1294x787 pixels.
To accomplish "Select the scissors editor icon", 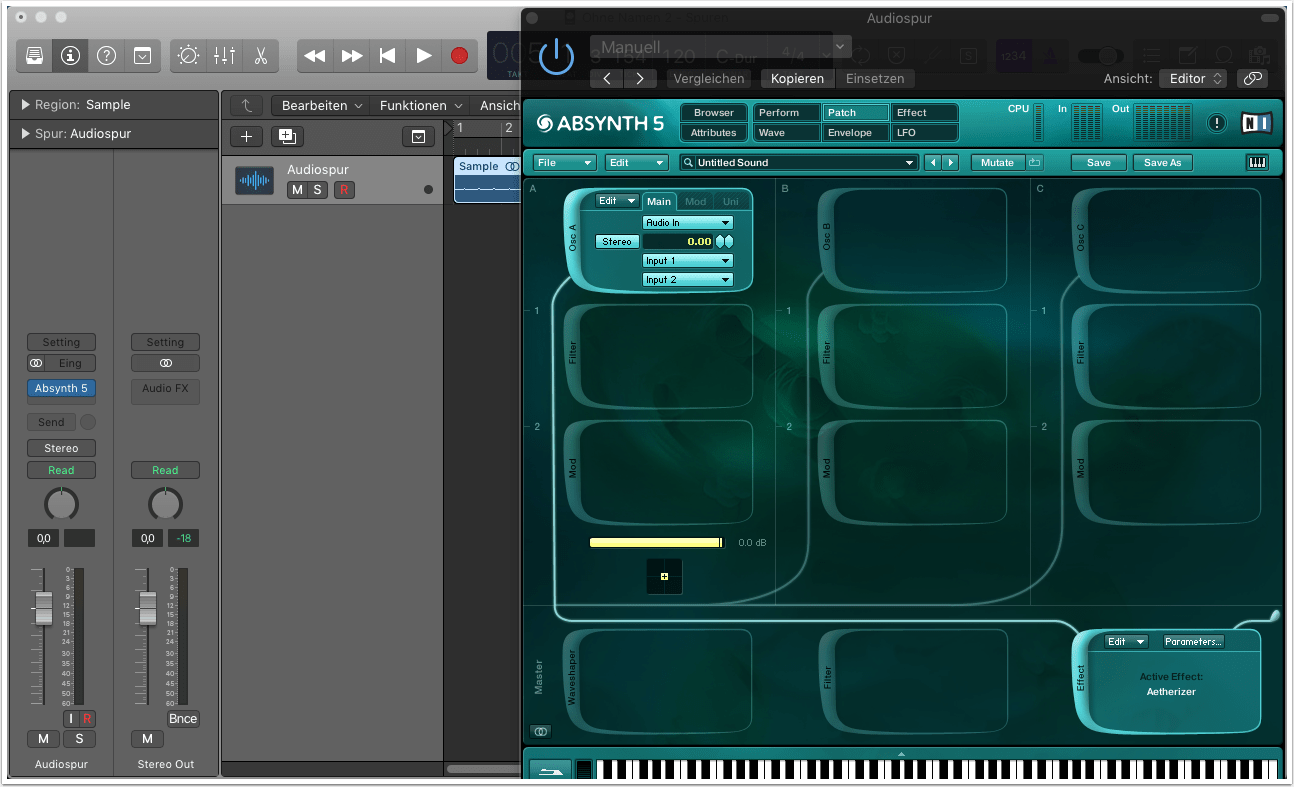I will [x=260, y=56].
